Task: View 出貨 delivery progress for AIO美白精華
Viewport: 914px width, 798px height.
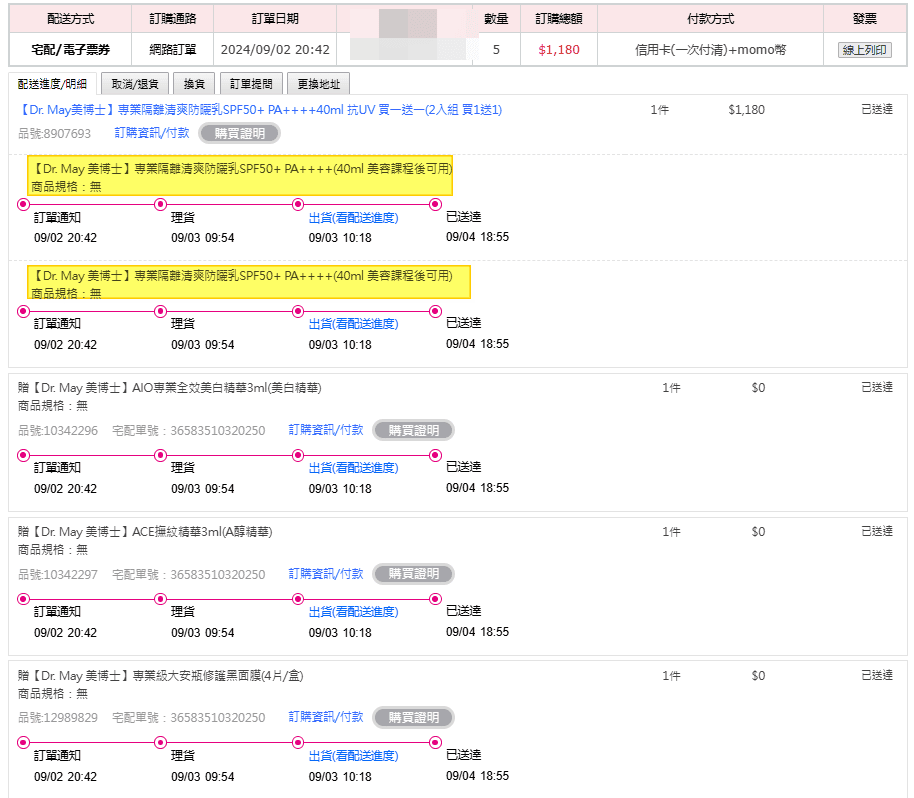Action: point(353,468)
